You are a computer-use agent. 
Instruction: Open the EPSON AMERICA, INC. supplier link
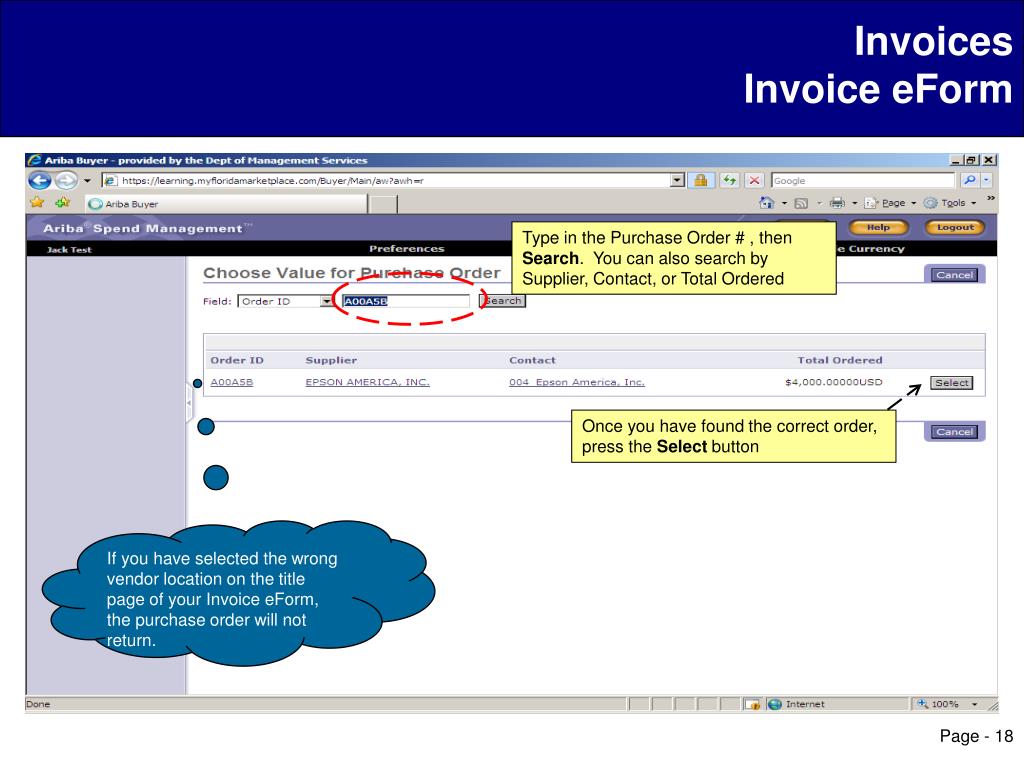click(367, 382)
